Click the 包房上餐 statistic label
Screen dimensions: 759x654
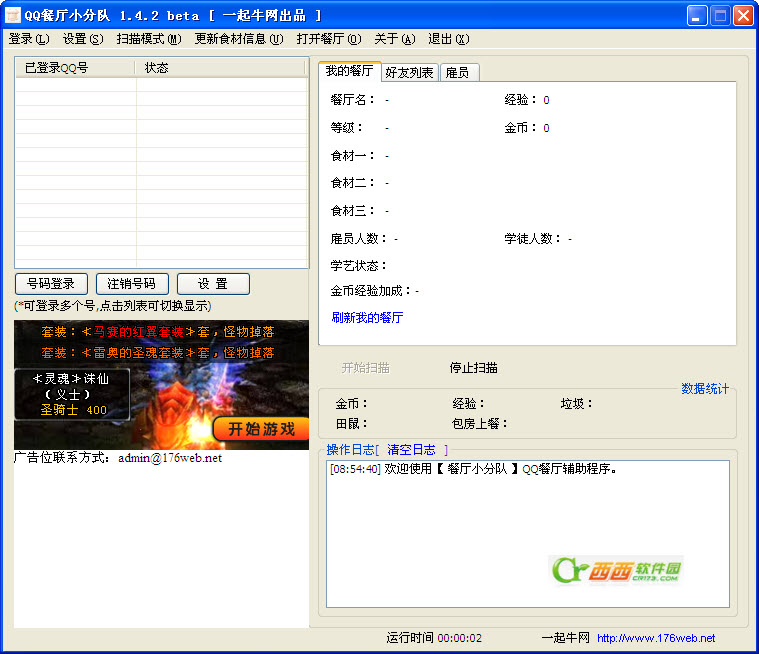[x=479, y=424]
